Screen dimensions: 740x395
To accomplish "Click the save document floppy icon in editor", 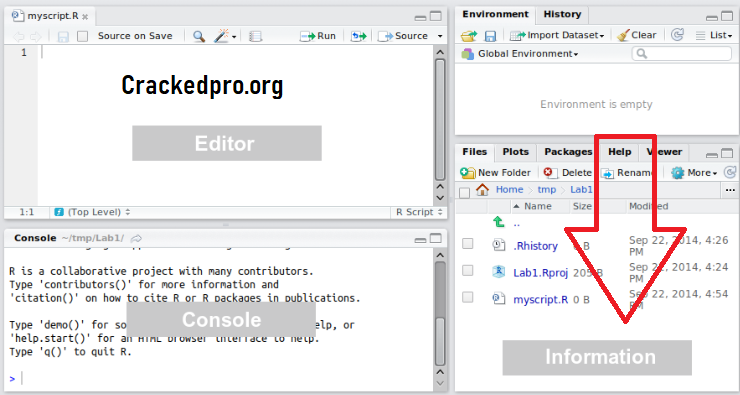I will point(63,36).
